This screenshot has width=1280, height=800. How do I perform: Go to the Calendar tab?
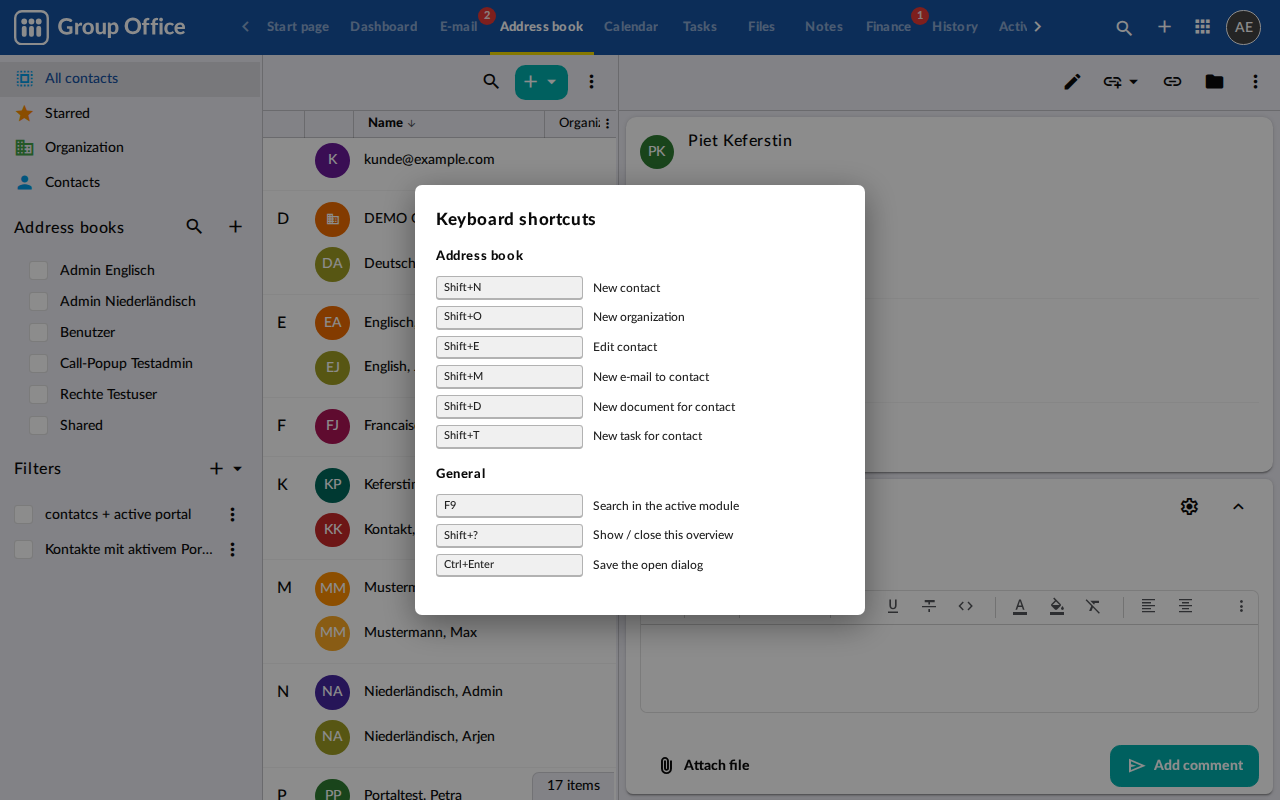(x=631, y=27)
